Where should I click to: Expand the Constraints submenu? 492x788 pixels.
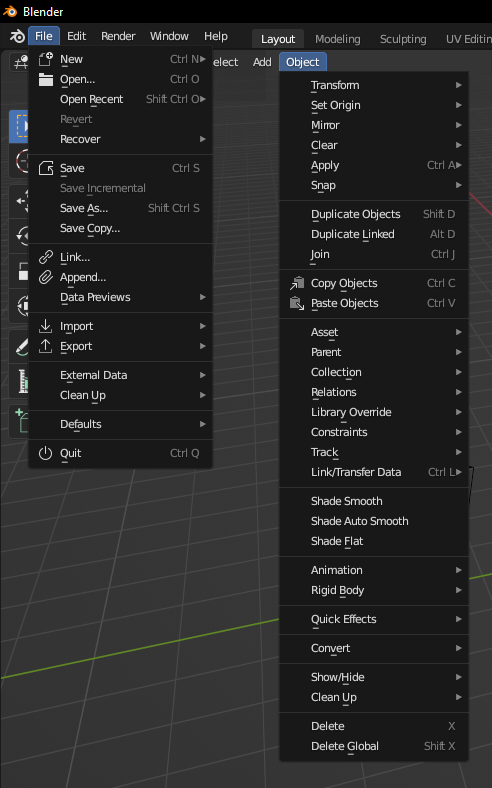tap(374, 432)
